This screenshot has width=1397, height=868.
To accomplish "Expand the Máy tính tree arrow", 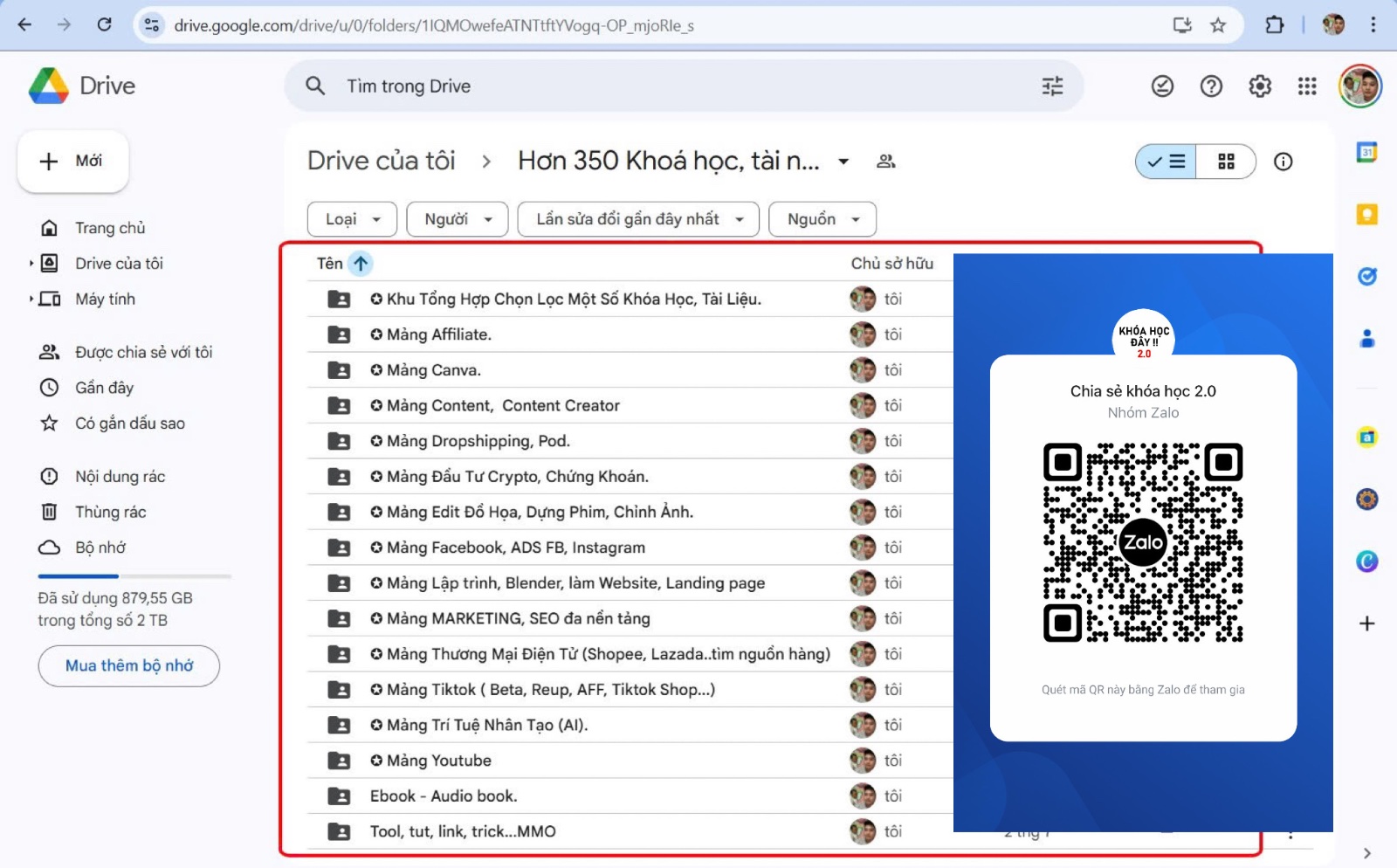I will pyautogui.click(x=31, y=299).
